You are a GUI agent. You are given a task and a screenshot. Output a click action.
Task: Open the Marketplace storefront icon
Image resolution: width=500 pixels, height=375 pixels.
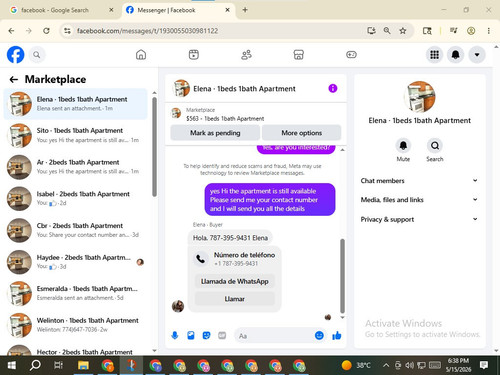tap(298, 55)
